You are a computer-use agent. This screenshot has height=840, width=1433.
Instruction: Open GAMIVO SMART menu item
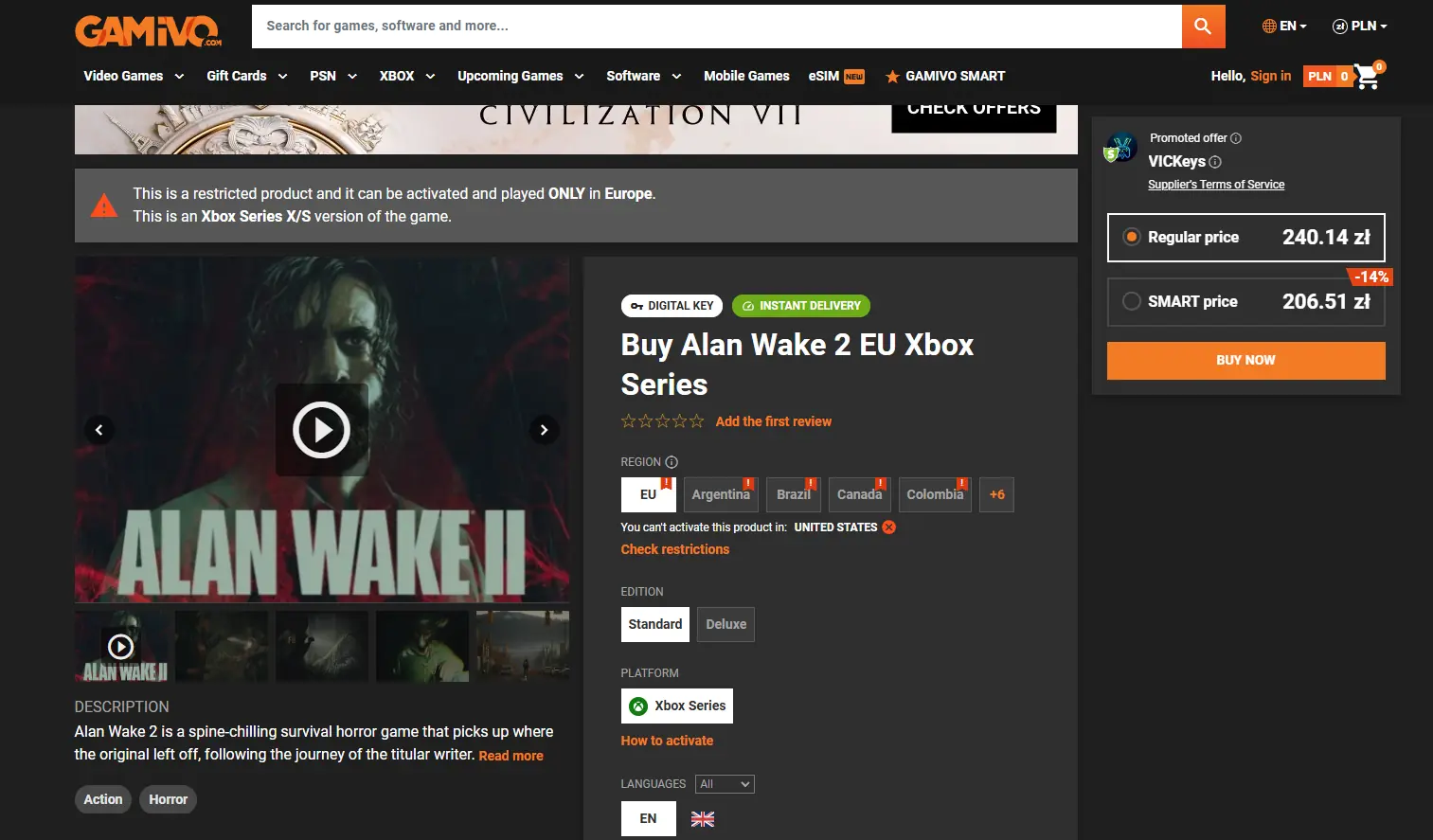pyautogui.click(x=955, y=76)
